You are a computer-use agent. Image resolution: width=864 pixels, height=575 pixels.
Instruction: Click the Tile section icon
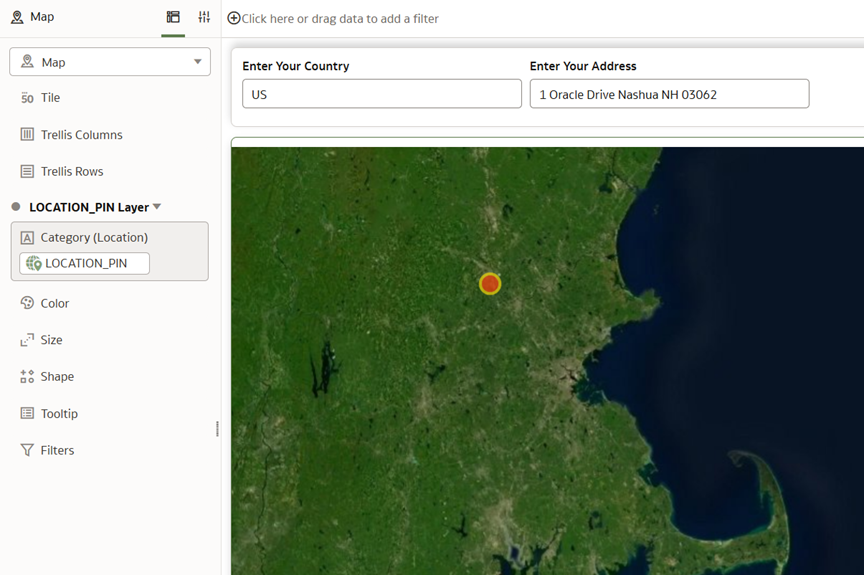pos(27,97)
